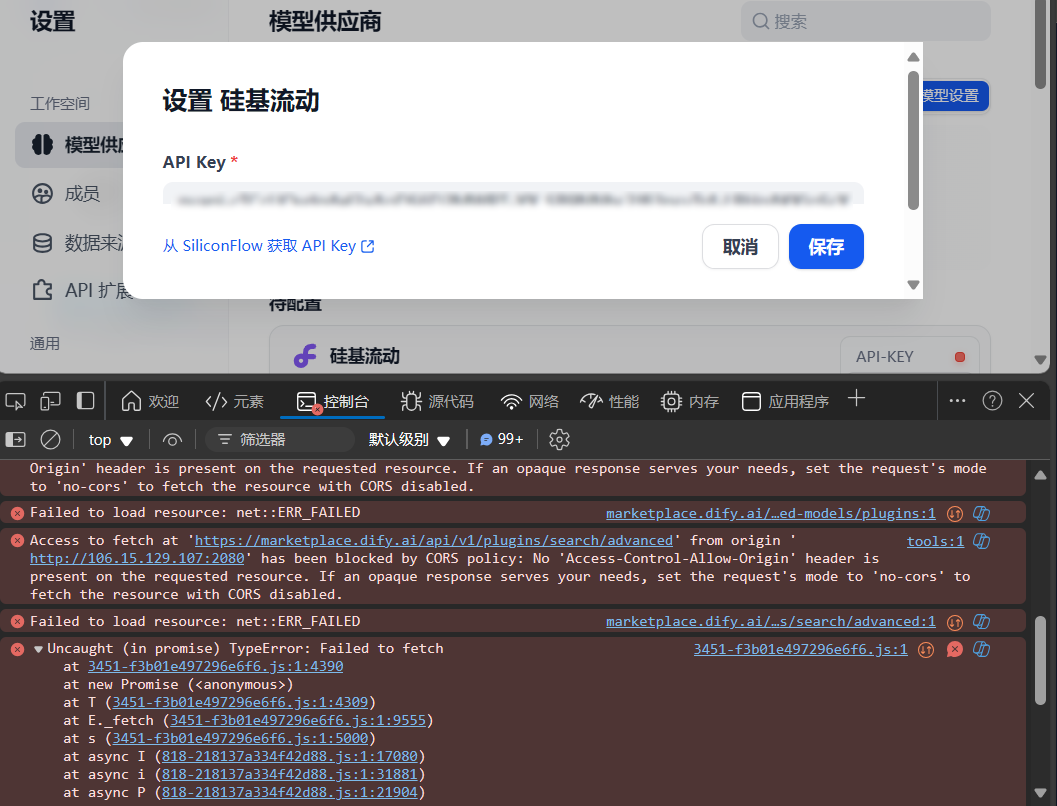Click the 模型设置 button behind the dialog
This screenshot has height=806, width=1057.
coord(955,96)
